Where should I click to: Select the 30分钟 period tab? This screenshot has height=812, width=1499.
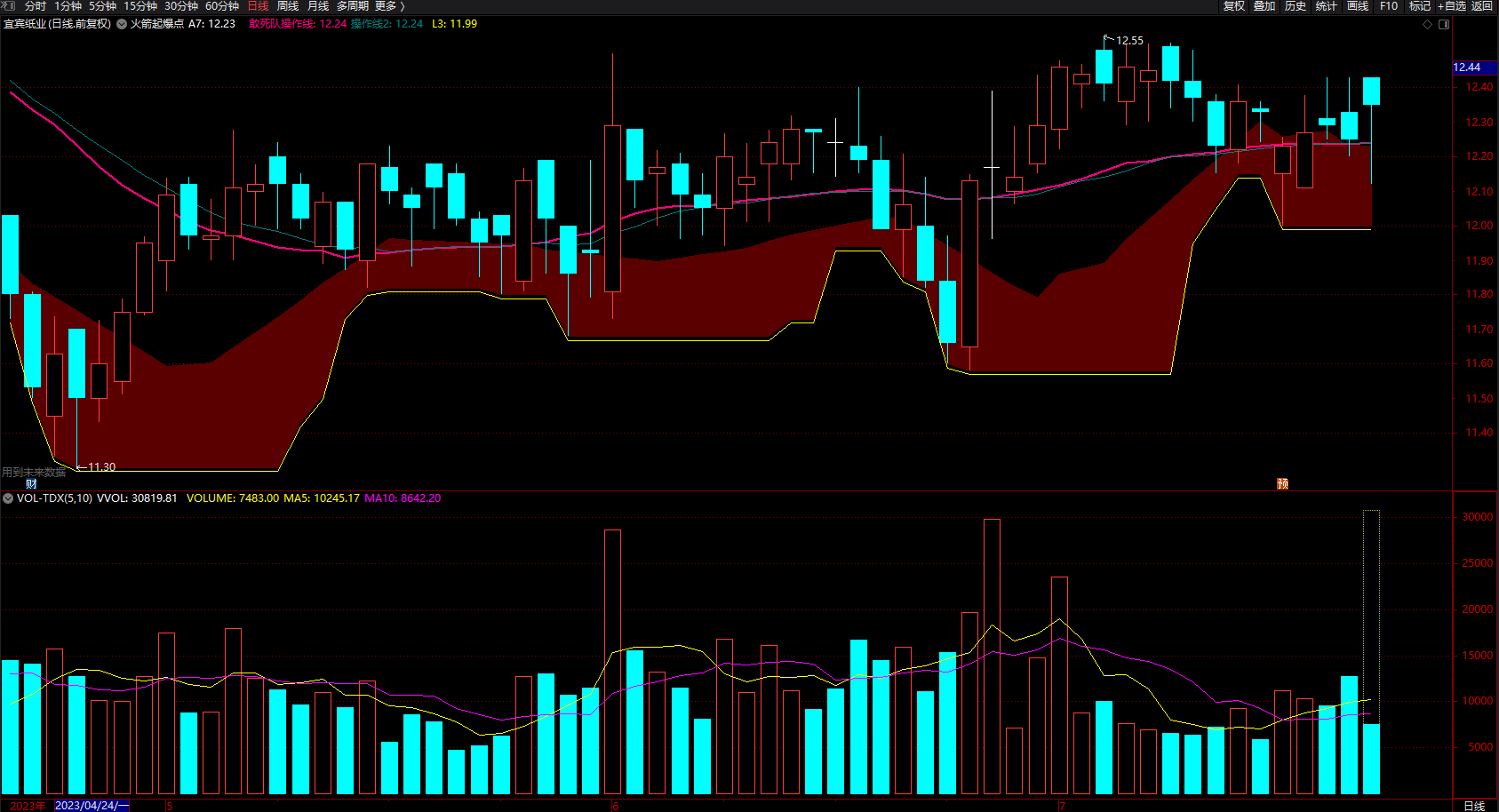point(181,6)
